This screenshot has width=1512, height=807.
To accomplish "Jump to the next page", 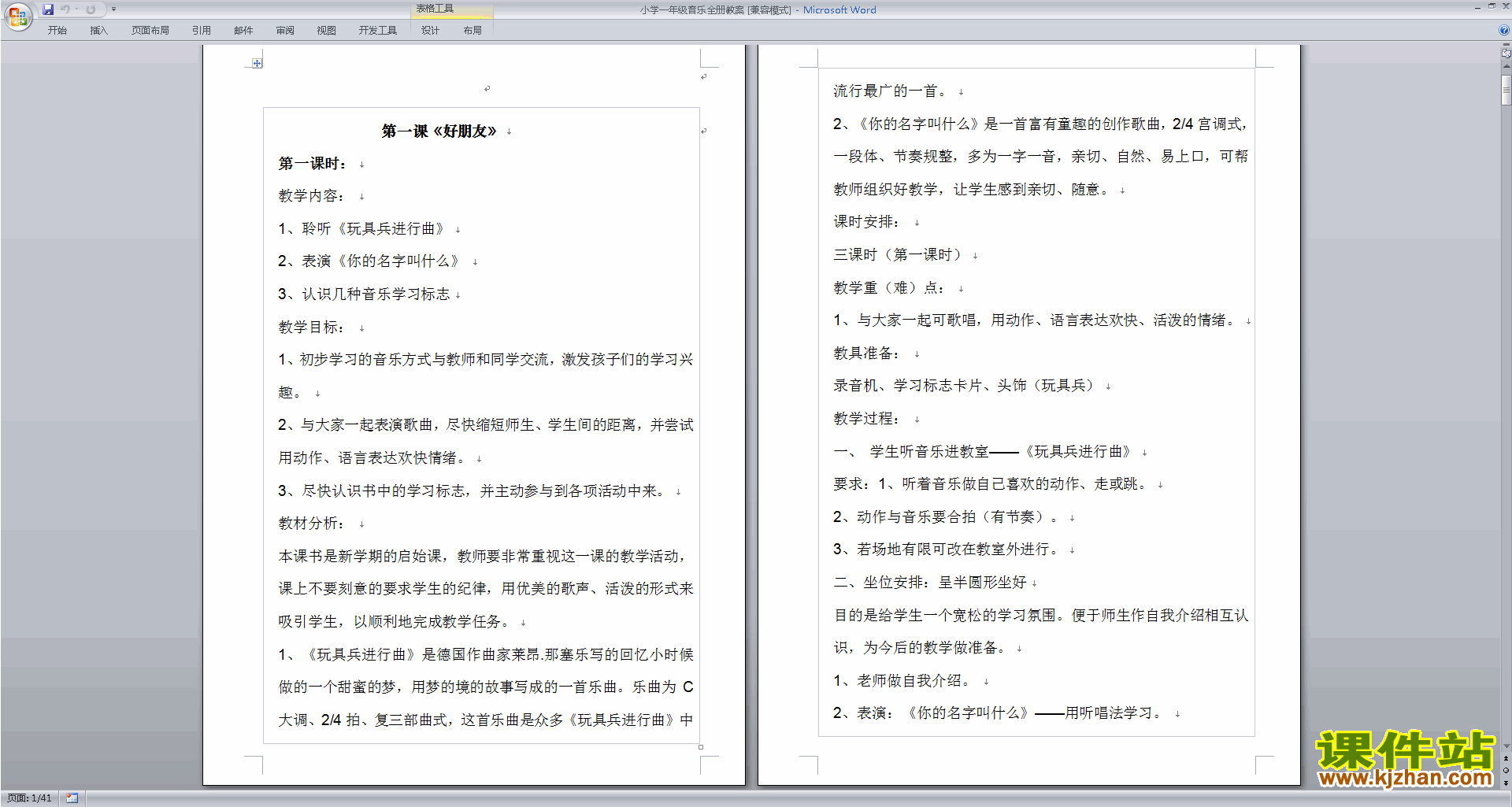I will point(1506,783).
